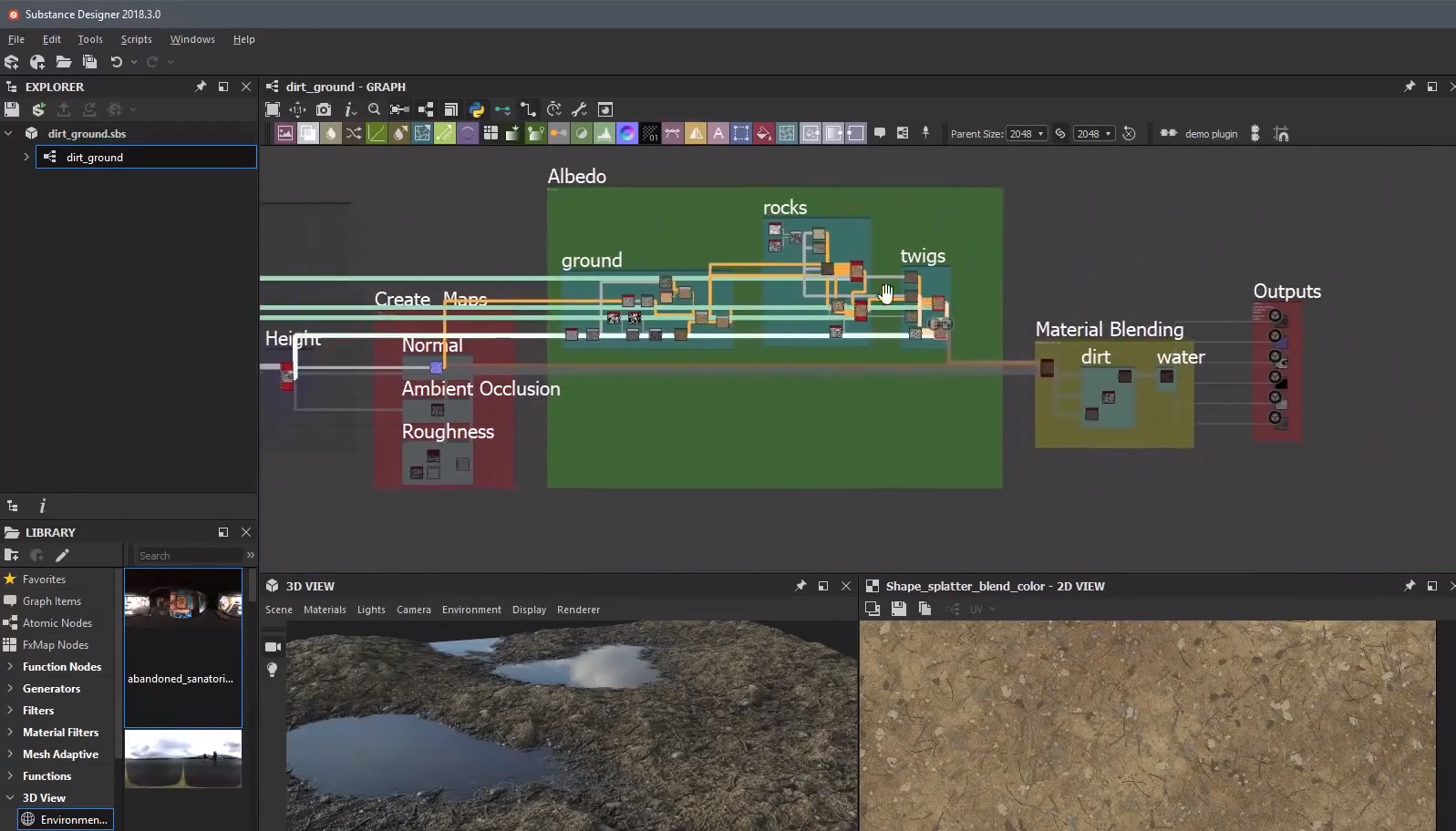
Task: Open the File menu
Action: (x=16, y=39)
